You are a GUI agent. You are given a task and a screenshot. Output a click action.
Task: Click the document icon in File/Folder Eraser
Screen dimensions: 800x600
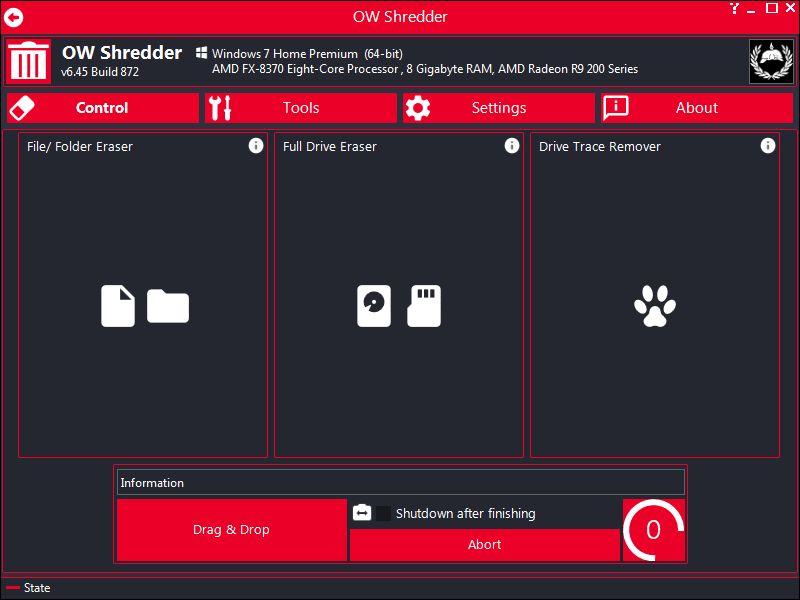[118, 305]
